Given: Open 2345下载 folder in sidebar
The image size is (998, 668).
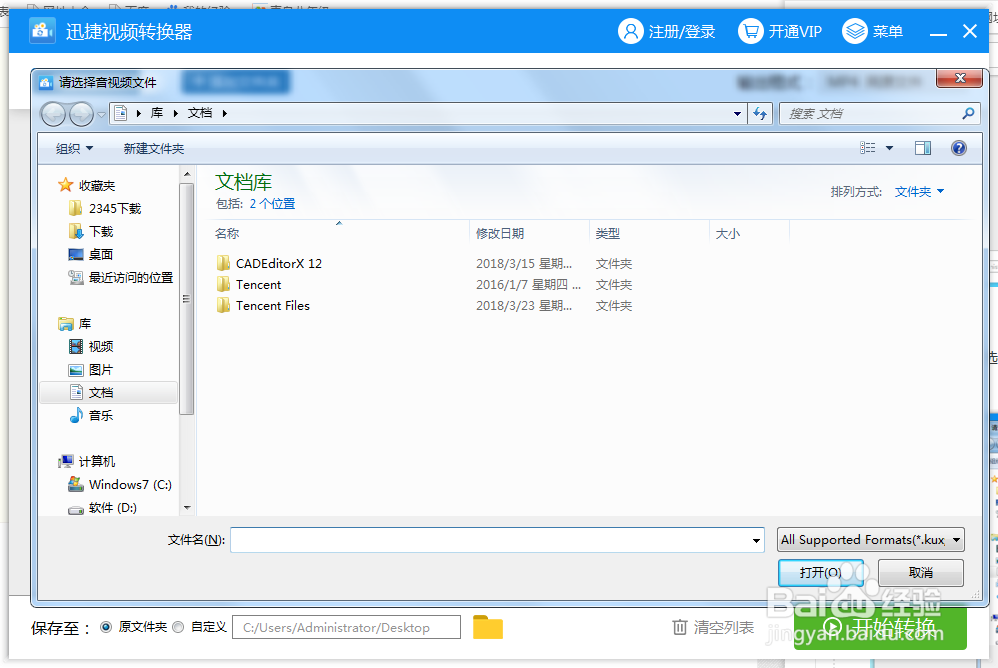Looking at the screenshot, I should coord(105,208).
